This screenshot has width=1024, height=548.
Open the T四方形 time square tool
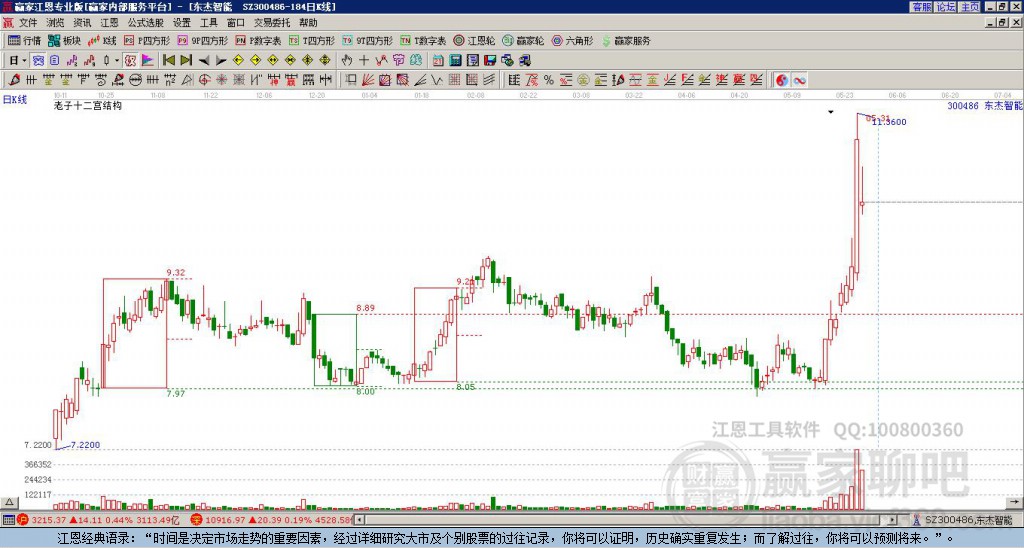pyautogui.click(x=312, y=40)
